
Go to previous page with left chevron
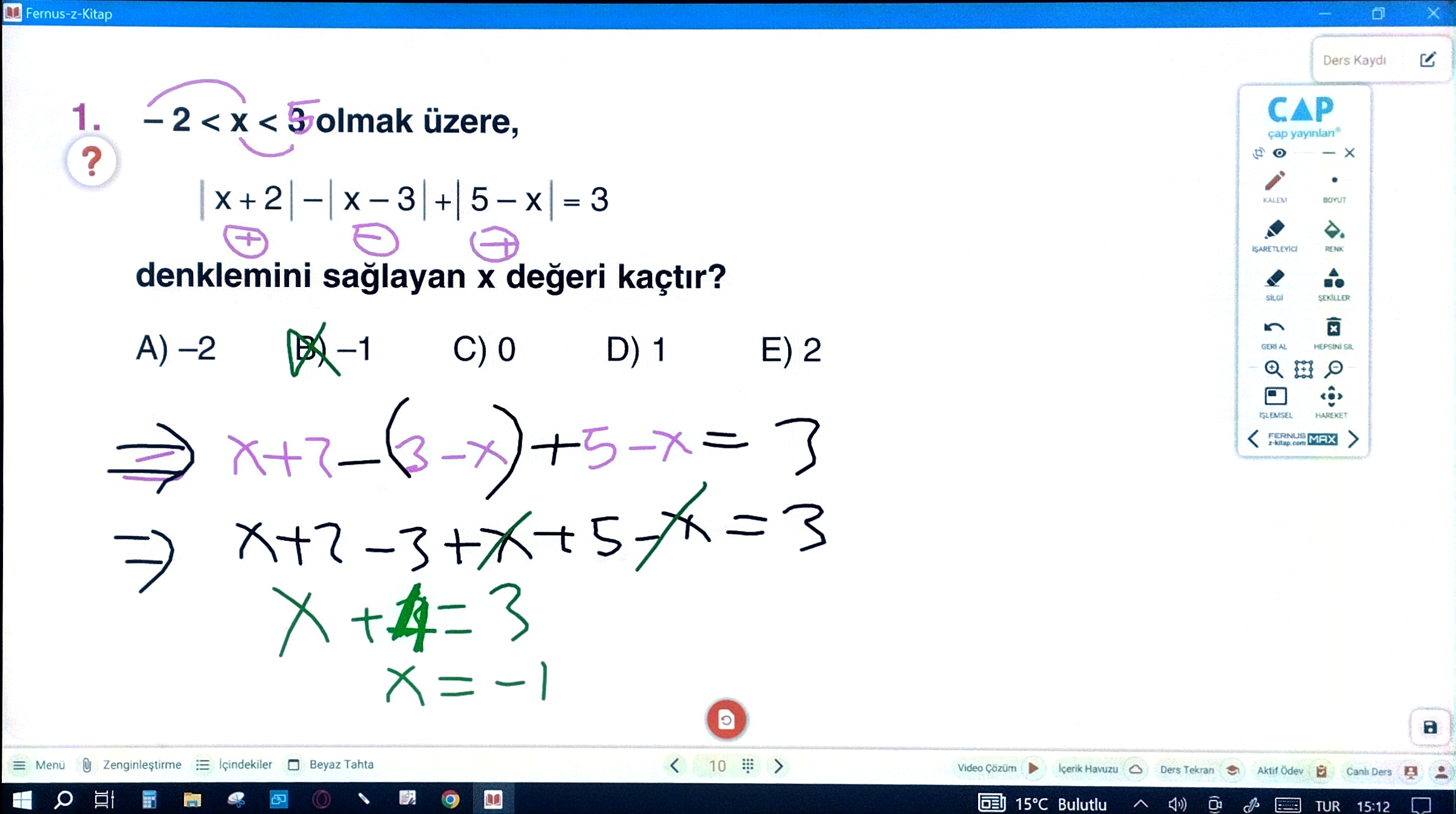675,766
